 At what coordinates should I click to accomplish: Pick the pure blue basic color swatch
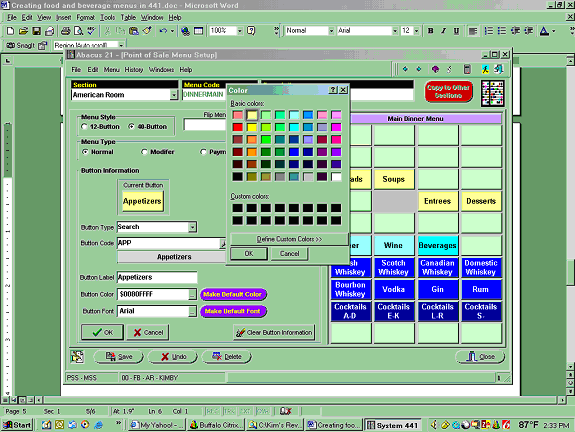coord(294,152)
